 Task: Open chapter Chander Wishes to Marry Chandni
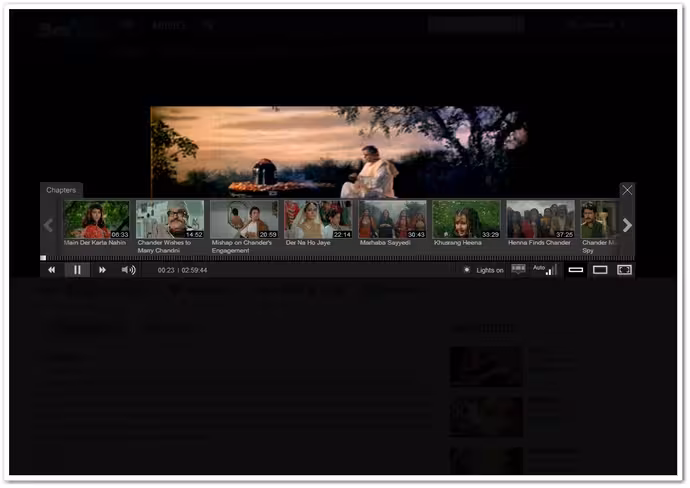point(170,219)
